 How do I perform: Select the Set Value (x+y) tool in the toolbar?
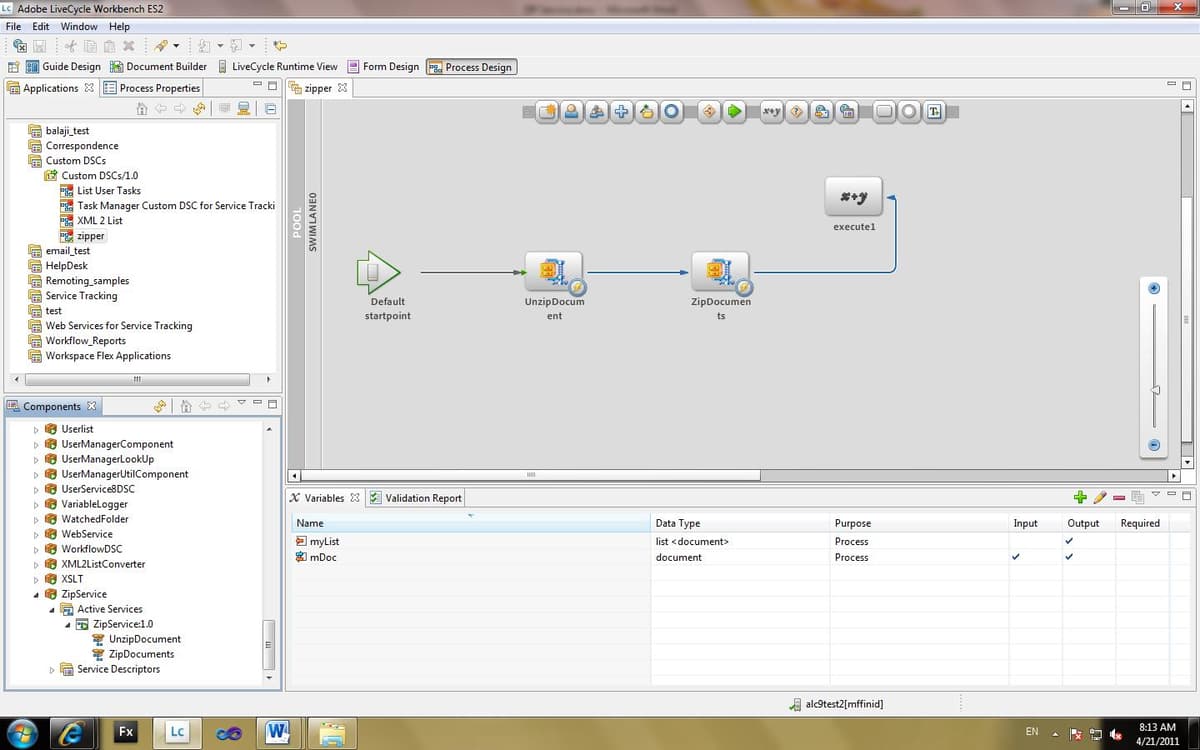(x=770, y=112)
